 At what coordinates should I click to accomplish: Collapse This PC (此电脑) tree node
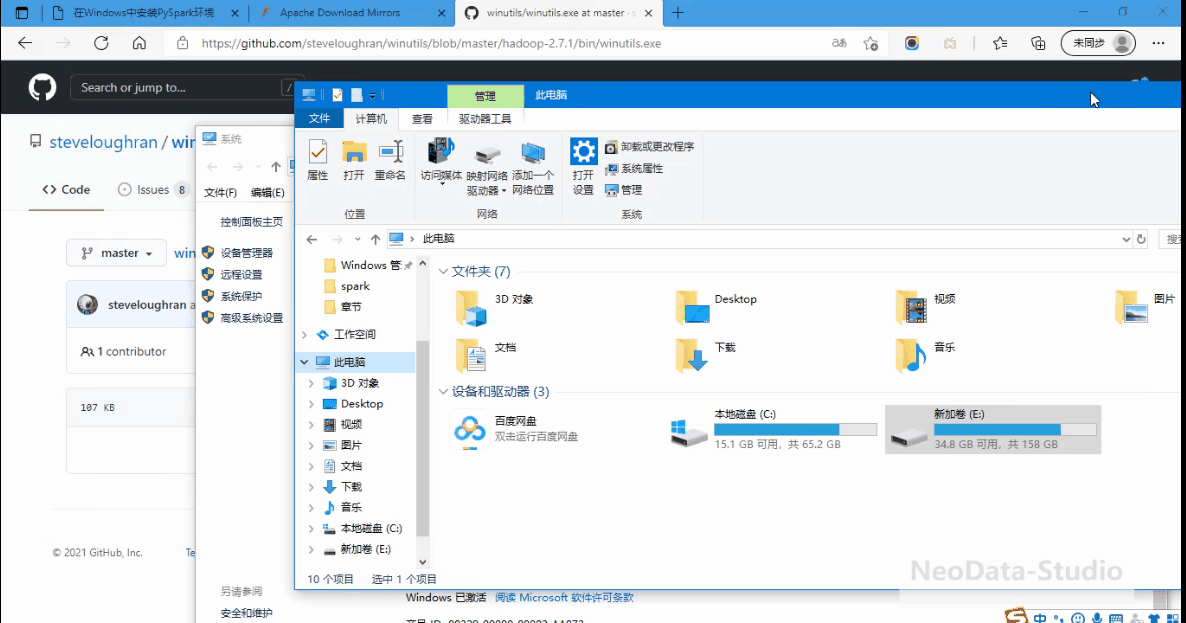304,362
